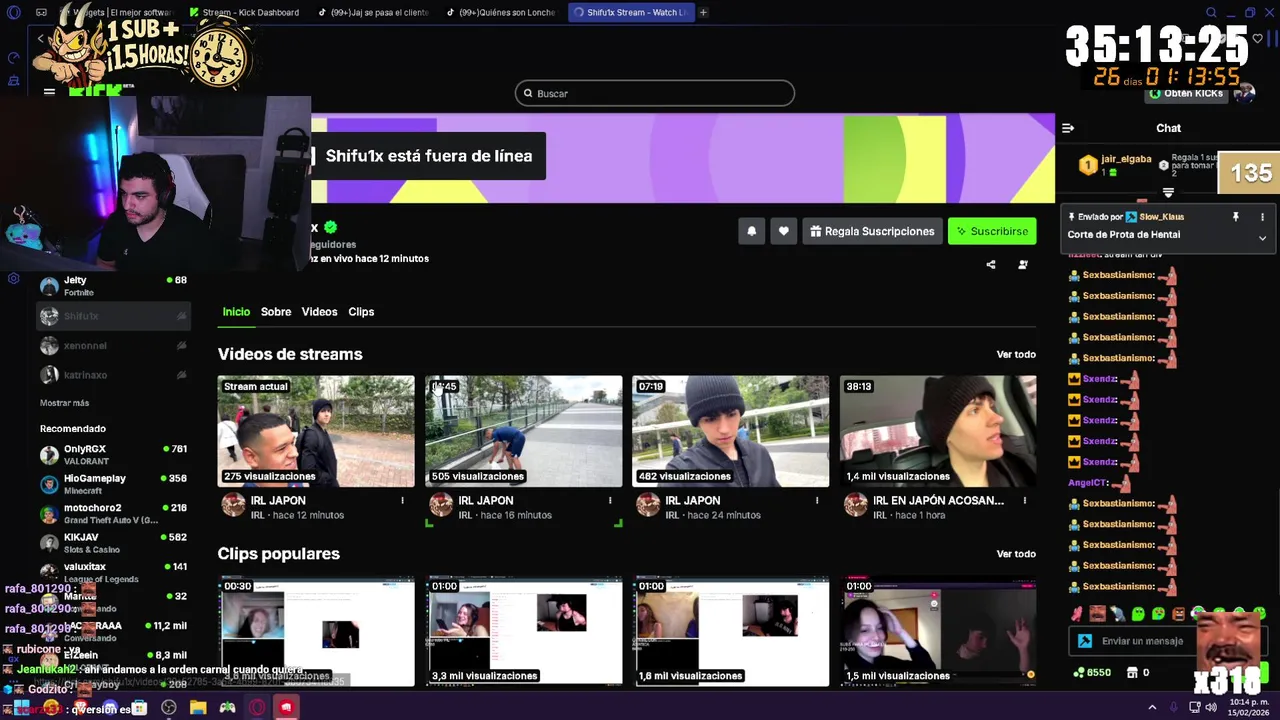
Task: Click the report user icon beside share
Action: [1023, 265]
